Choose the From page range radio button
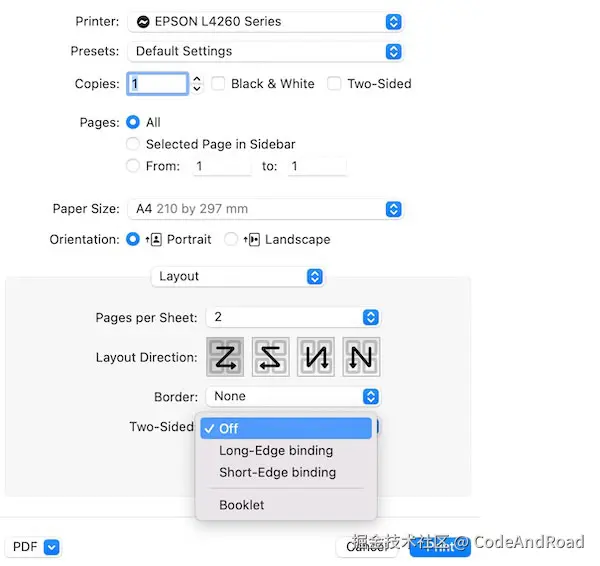Image resolution: width=600 pixels, height=566 pixels. pyautogui.click(x=133, y=166)
